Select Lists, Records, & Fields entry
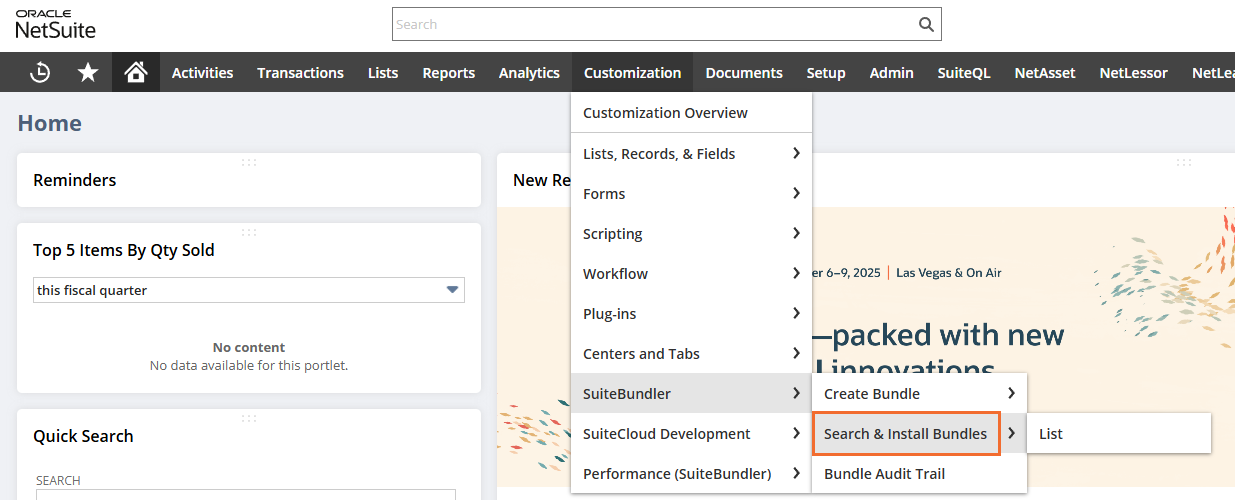Viewport: 1235px width, 500px height. click(692, 153)
